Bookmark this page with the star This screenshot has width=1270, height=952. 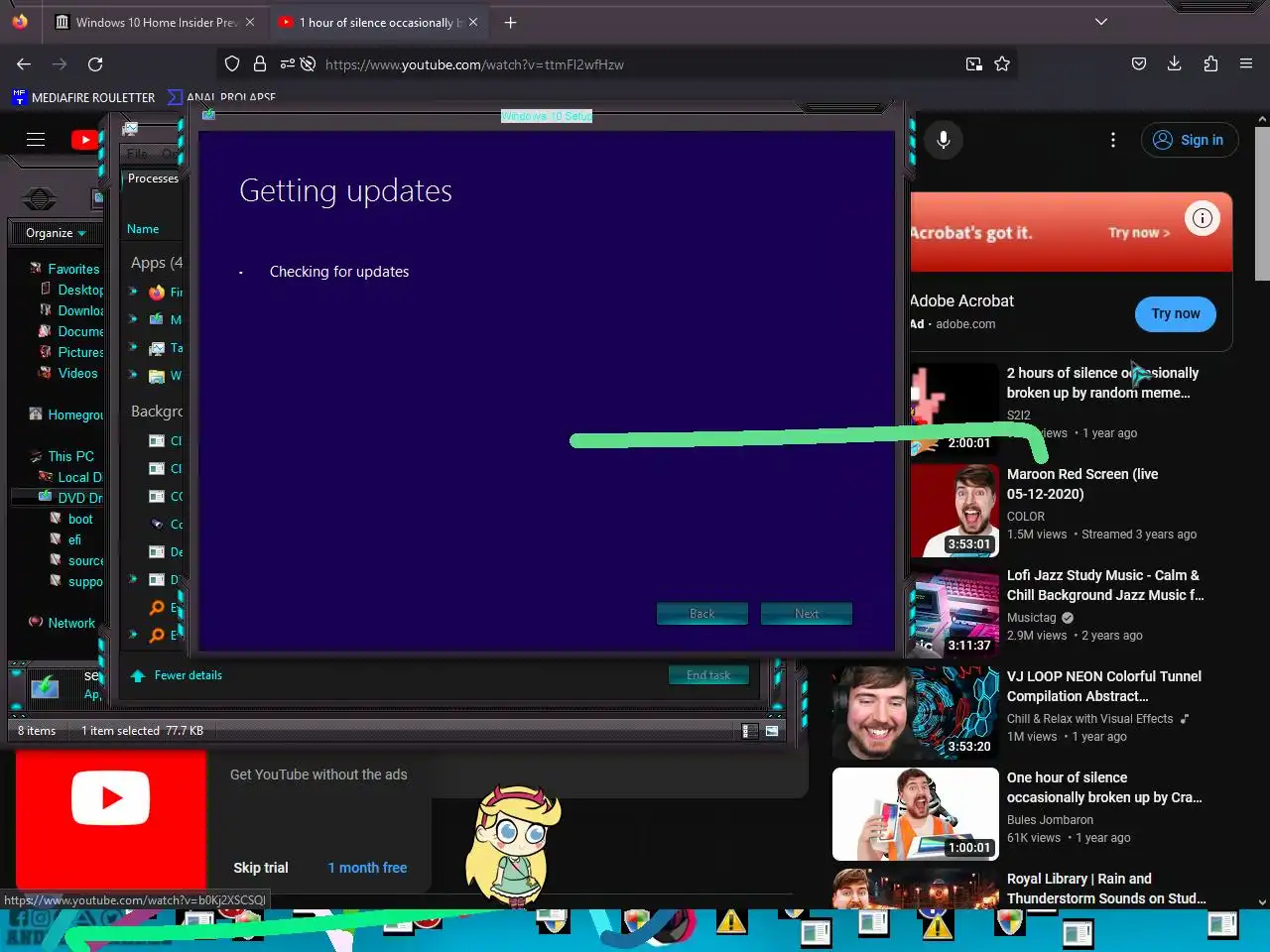tap(1002, 63)
